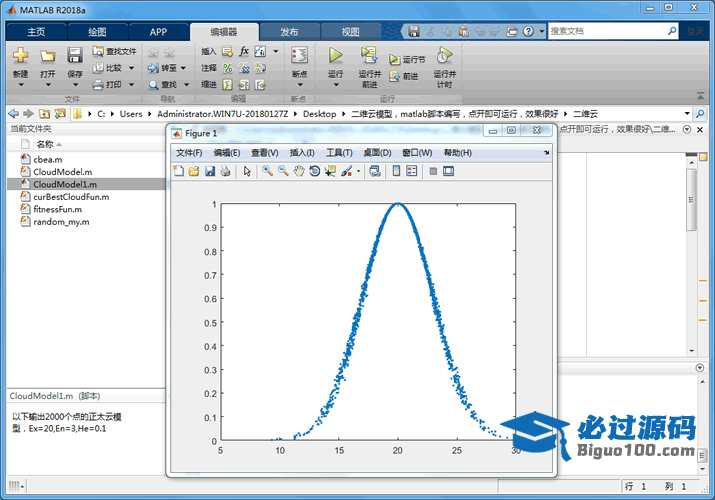Open the 编辑(E) menu in Figure 1
Viewport: 715px width, 500px height.
pos(227,153)
